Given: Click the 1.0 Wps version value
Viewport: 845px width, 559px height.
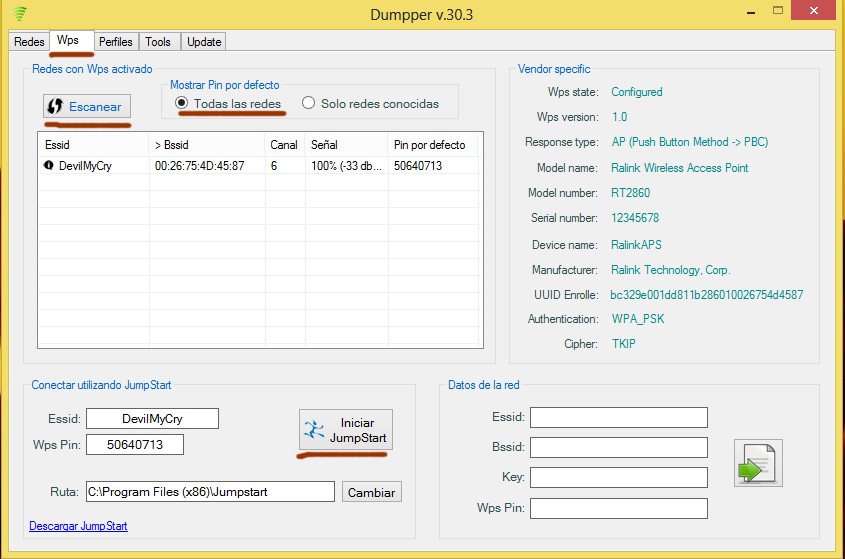Looking at the screenshot, I should [619, 116].
